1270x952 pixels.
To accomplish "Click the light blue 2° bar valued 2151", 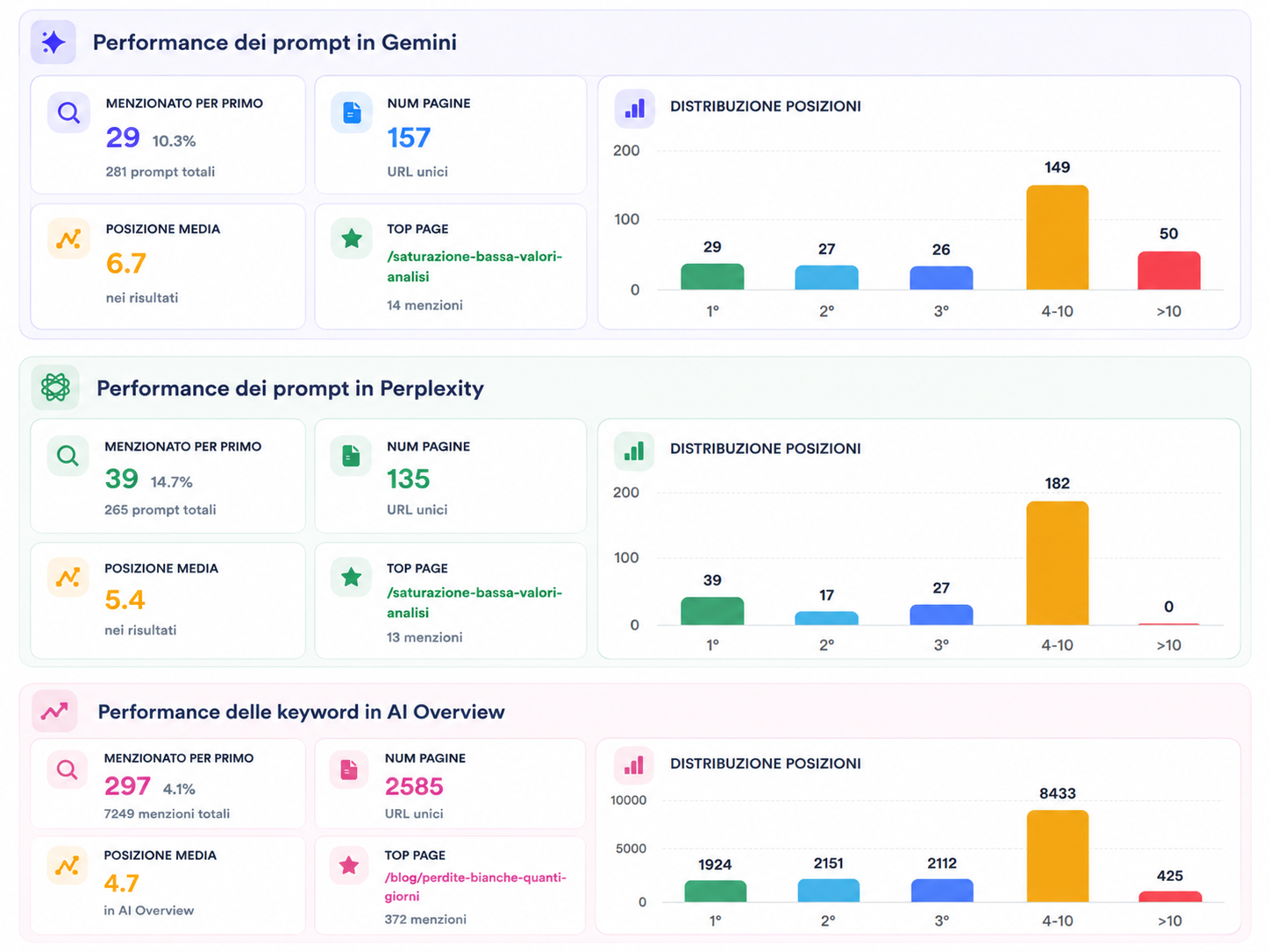I will pos(828,891).
